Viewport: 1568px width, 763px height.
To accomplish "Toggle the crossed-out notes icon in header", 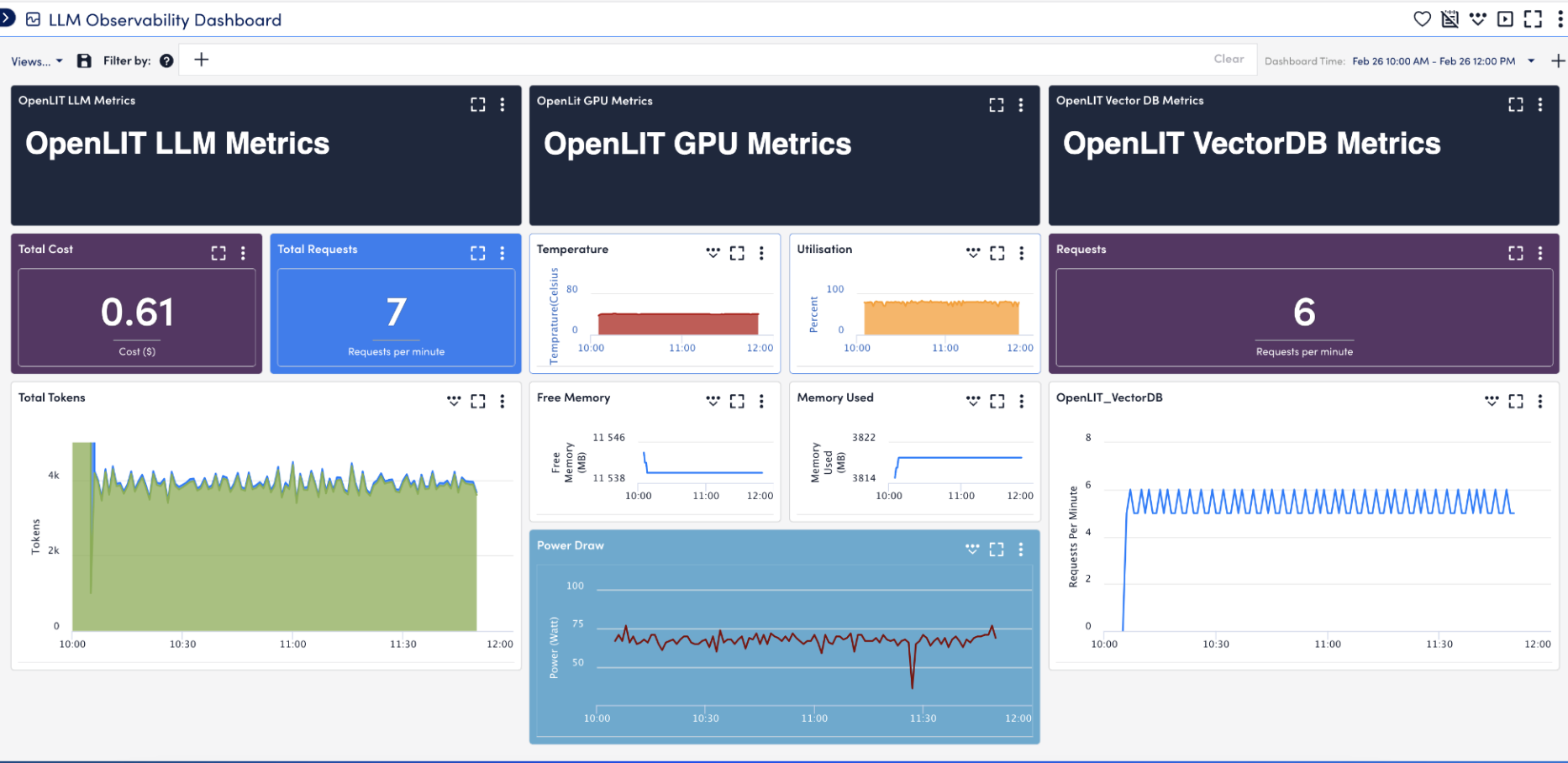I will pyautogui.click(x=1450, y=18).
